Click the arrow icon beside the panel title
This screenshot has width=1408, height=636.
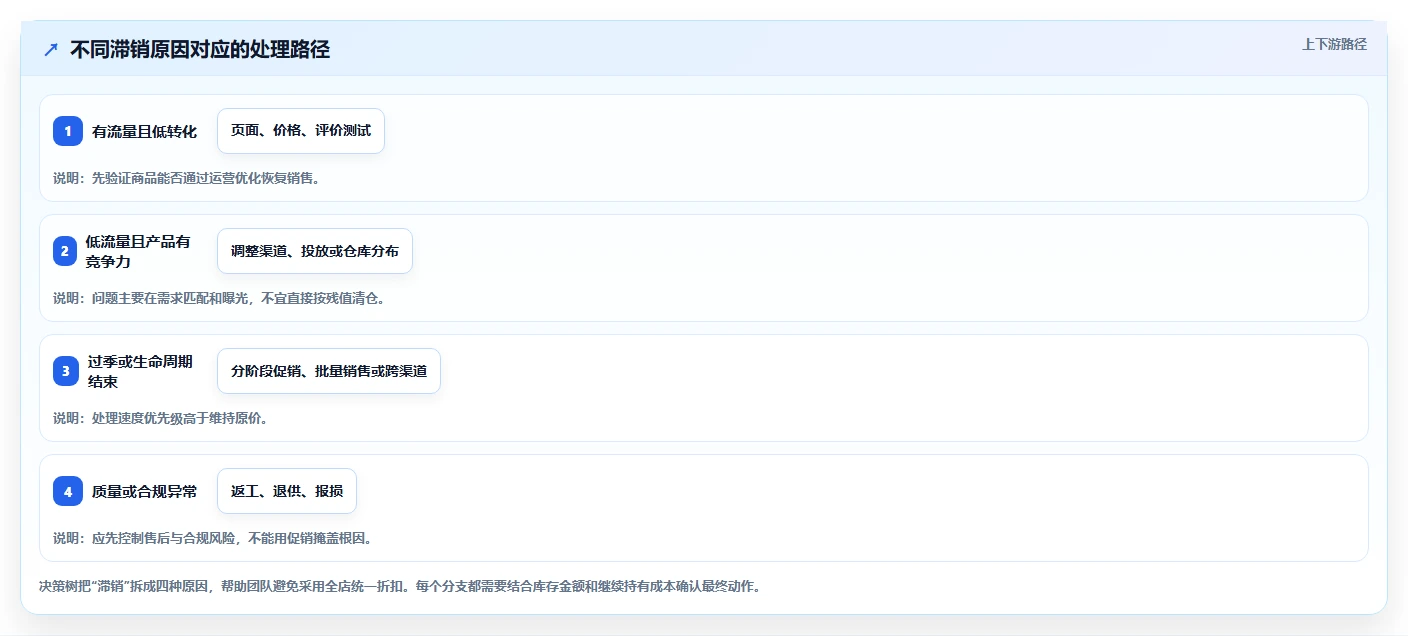tap(50, 49)
